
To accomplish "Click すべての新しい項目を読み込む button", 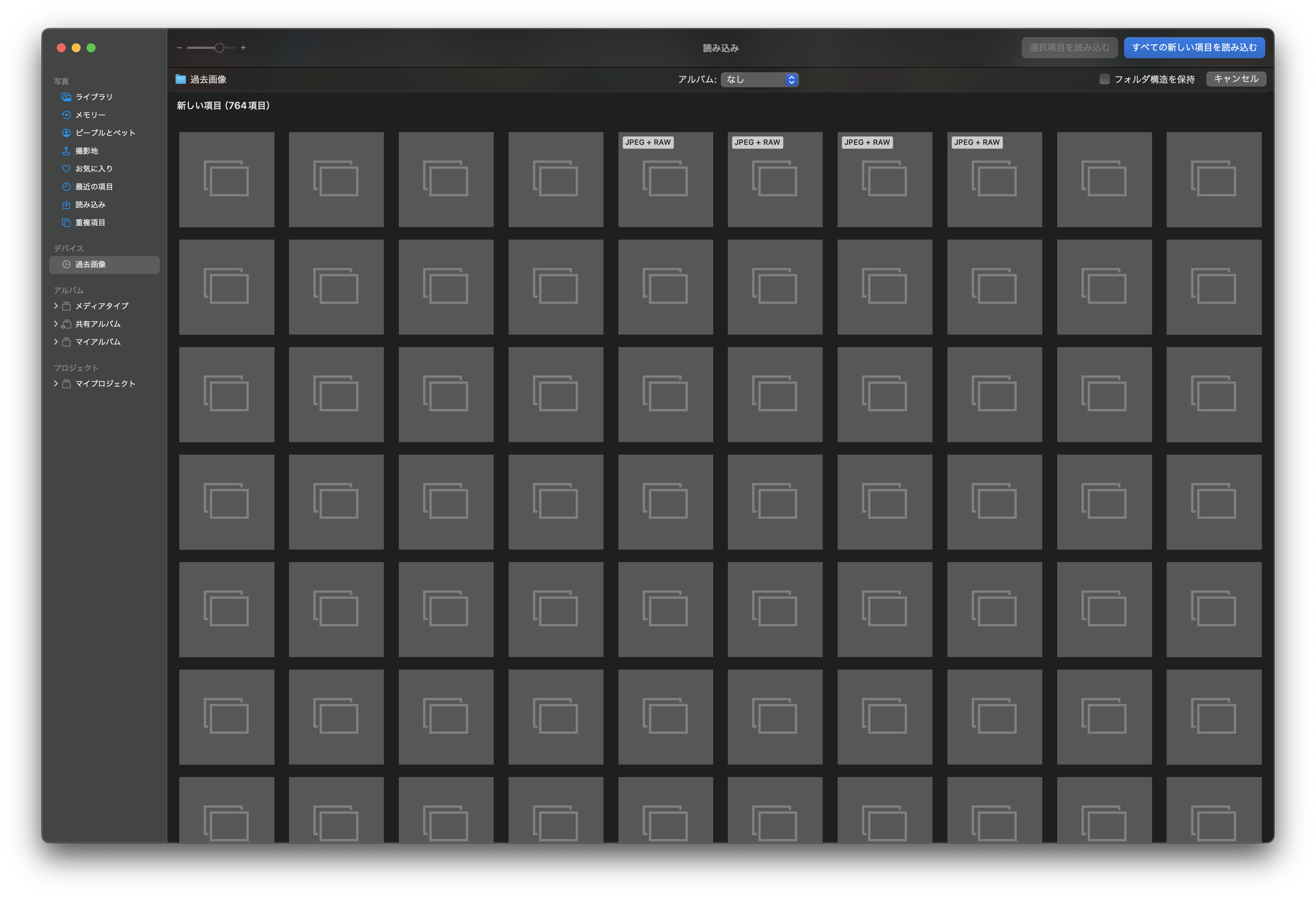I will pos(1194,47).
